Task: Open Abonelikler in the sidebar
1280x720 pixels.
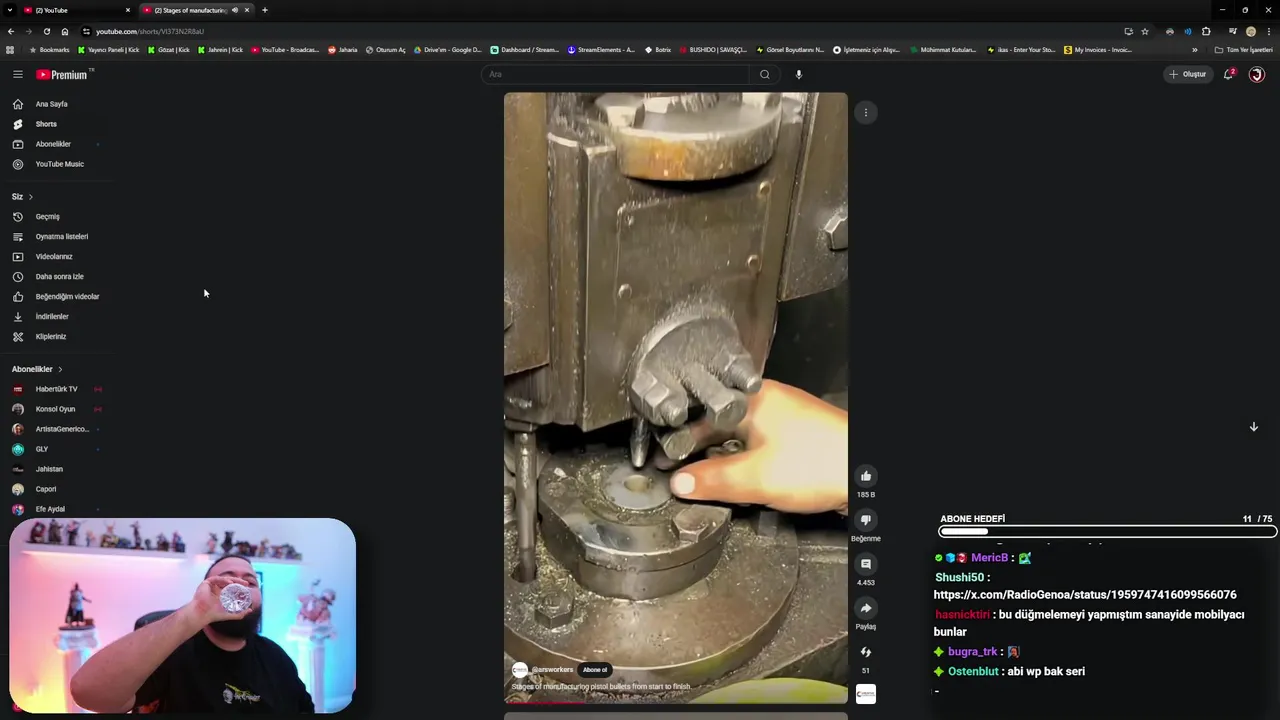Action: click(x=53, y=144)
